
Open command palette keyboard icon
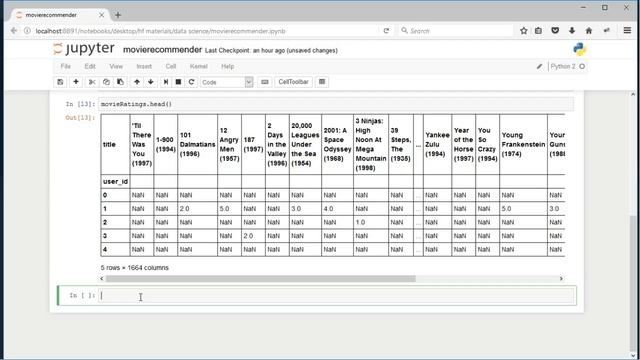[x=264, y=82]
